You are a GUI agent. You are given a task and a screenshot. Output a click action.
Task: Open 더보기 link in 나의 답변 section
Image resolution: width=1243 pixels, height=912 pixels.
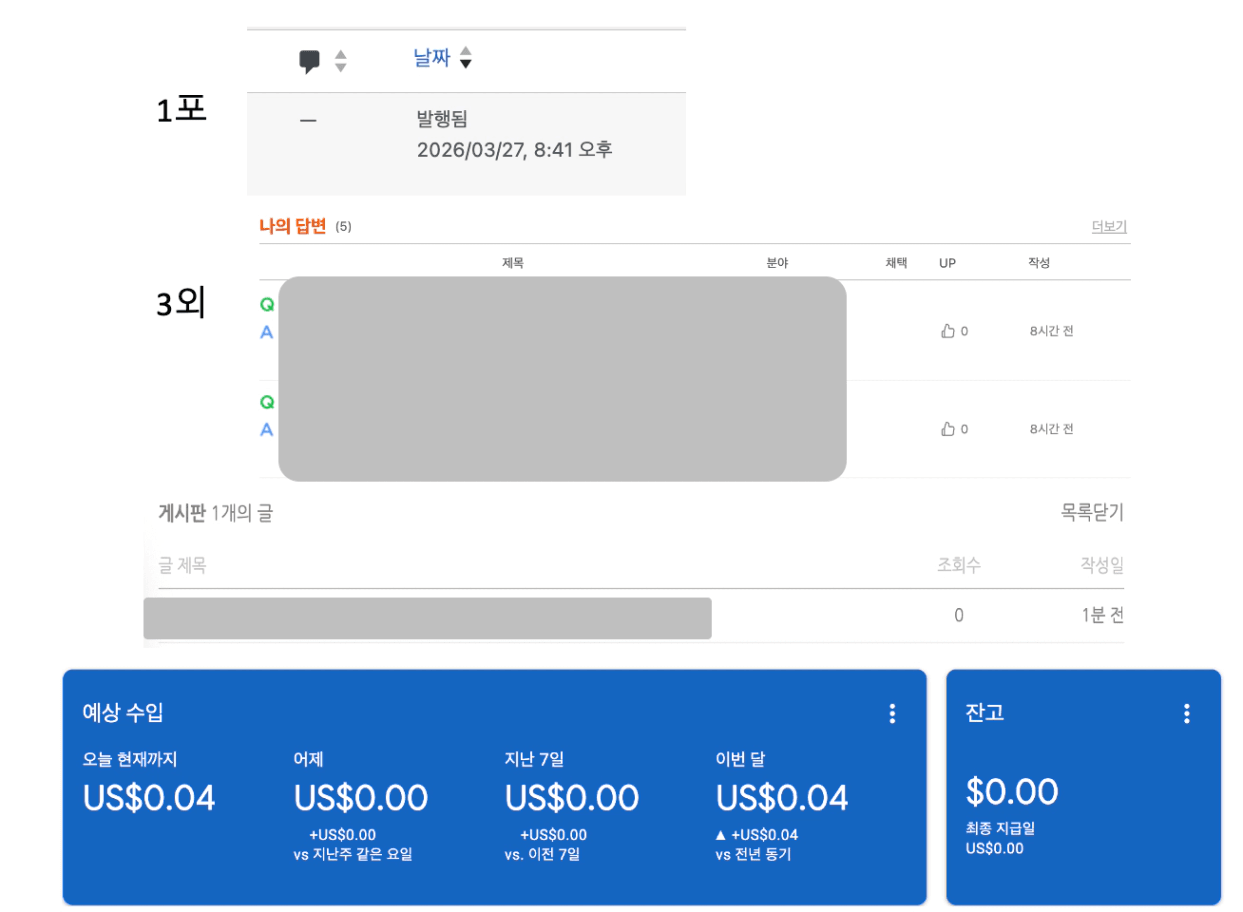tap(1108, 227)
